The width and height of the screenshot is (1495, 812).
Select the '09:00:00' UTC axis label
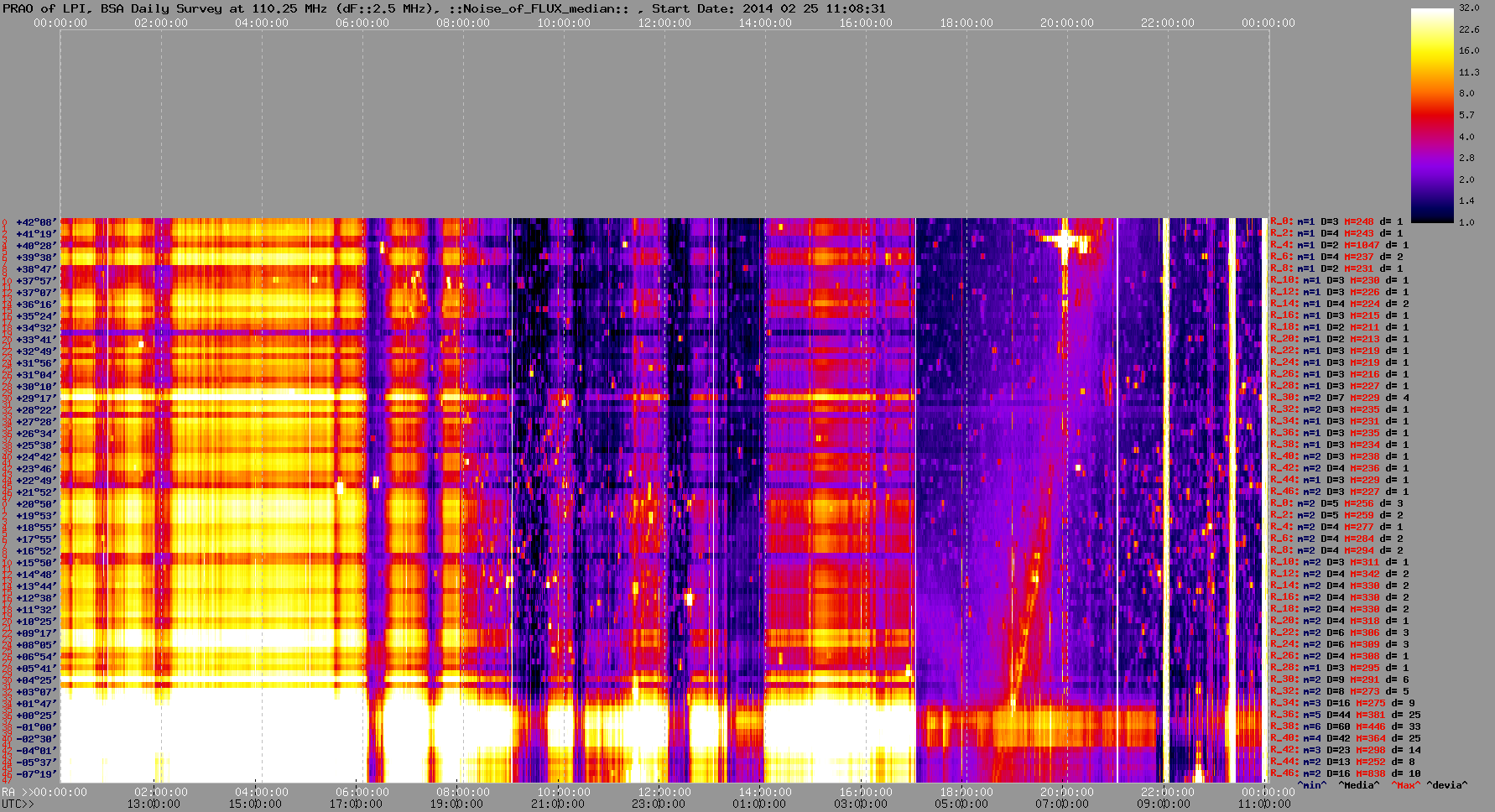tap(1164, 804)
